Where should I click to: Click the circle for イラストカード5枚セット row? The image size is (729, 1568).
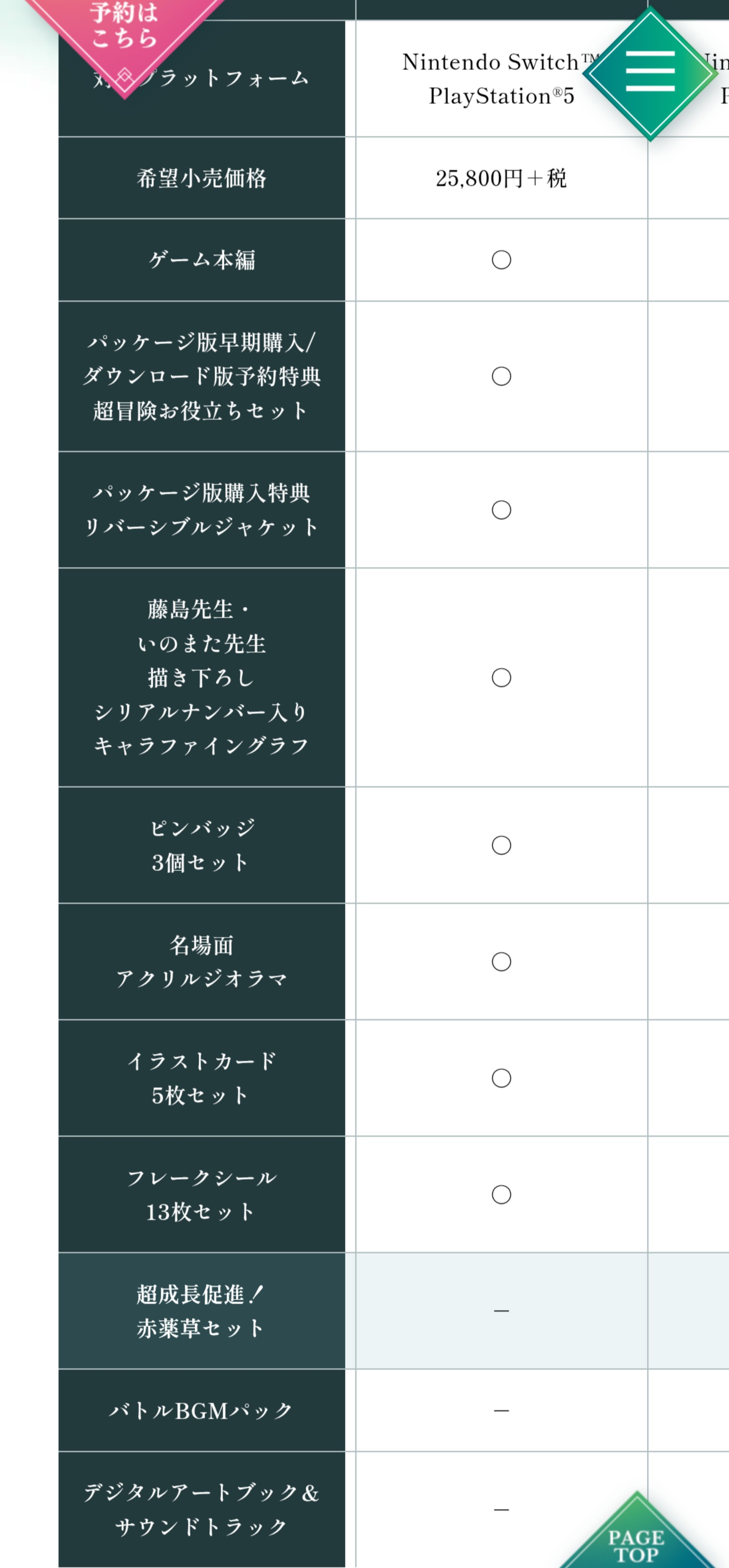502,1078
